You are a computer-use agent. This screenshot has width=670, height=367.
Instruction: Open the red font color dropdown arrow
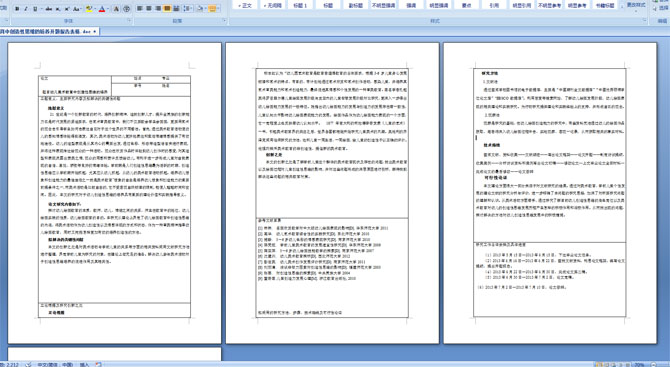pyautogui.click(x=108, y=9)
